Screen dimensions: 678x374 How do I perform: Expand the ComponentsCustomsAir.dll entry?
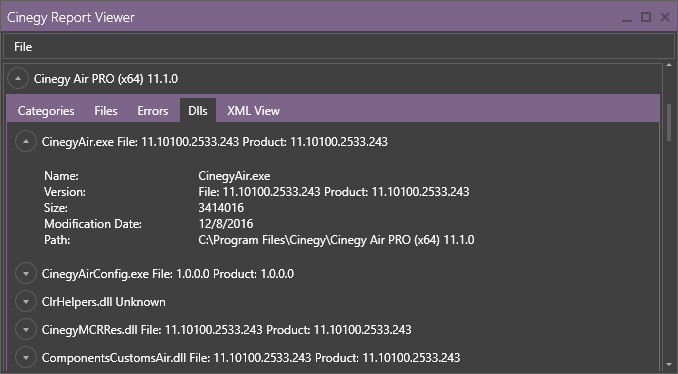(26, 358)
